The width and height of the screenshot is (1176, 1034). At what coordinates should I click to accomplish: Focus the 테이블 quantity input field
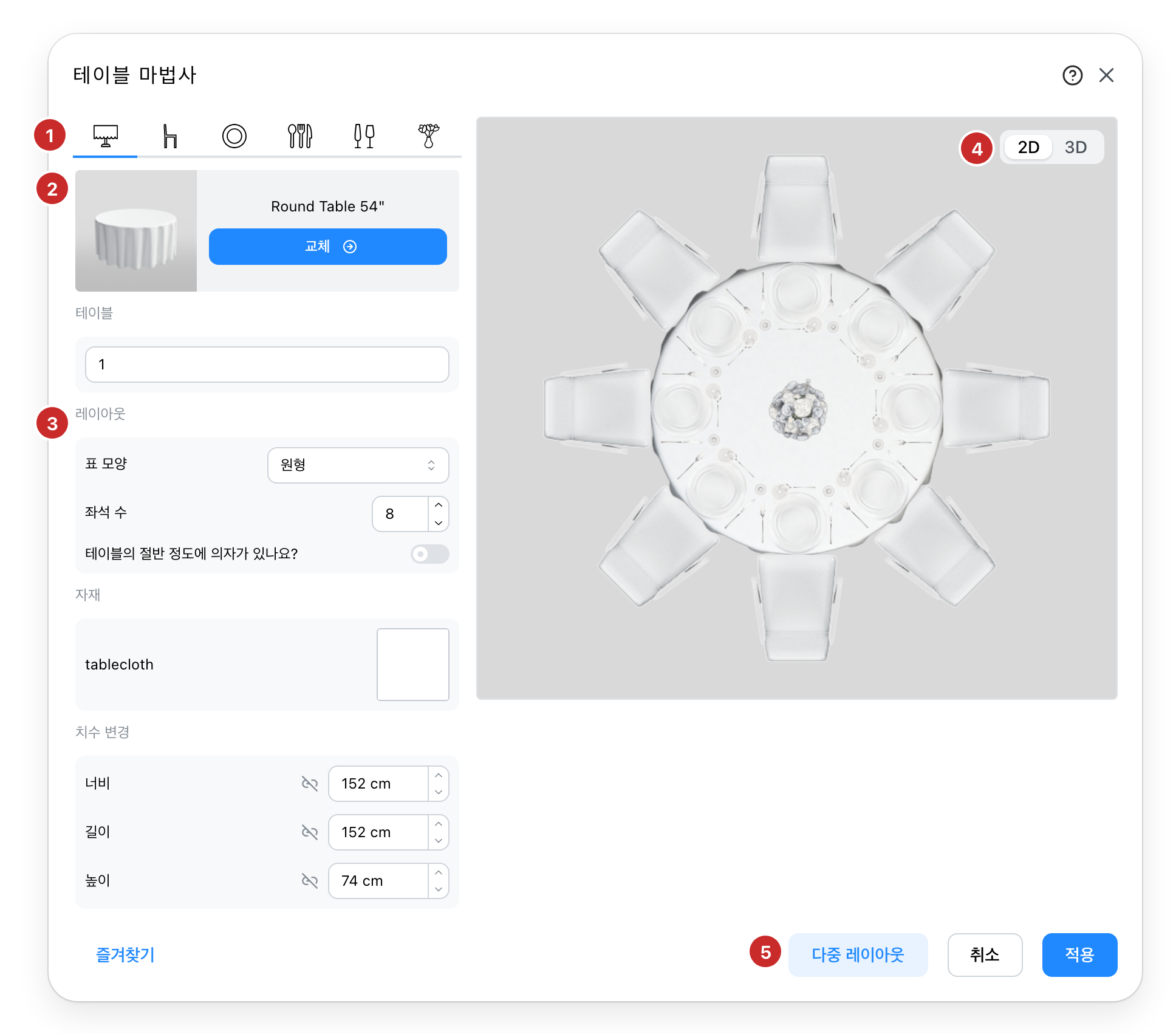(267, 365)
